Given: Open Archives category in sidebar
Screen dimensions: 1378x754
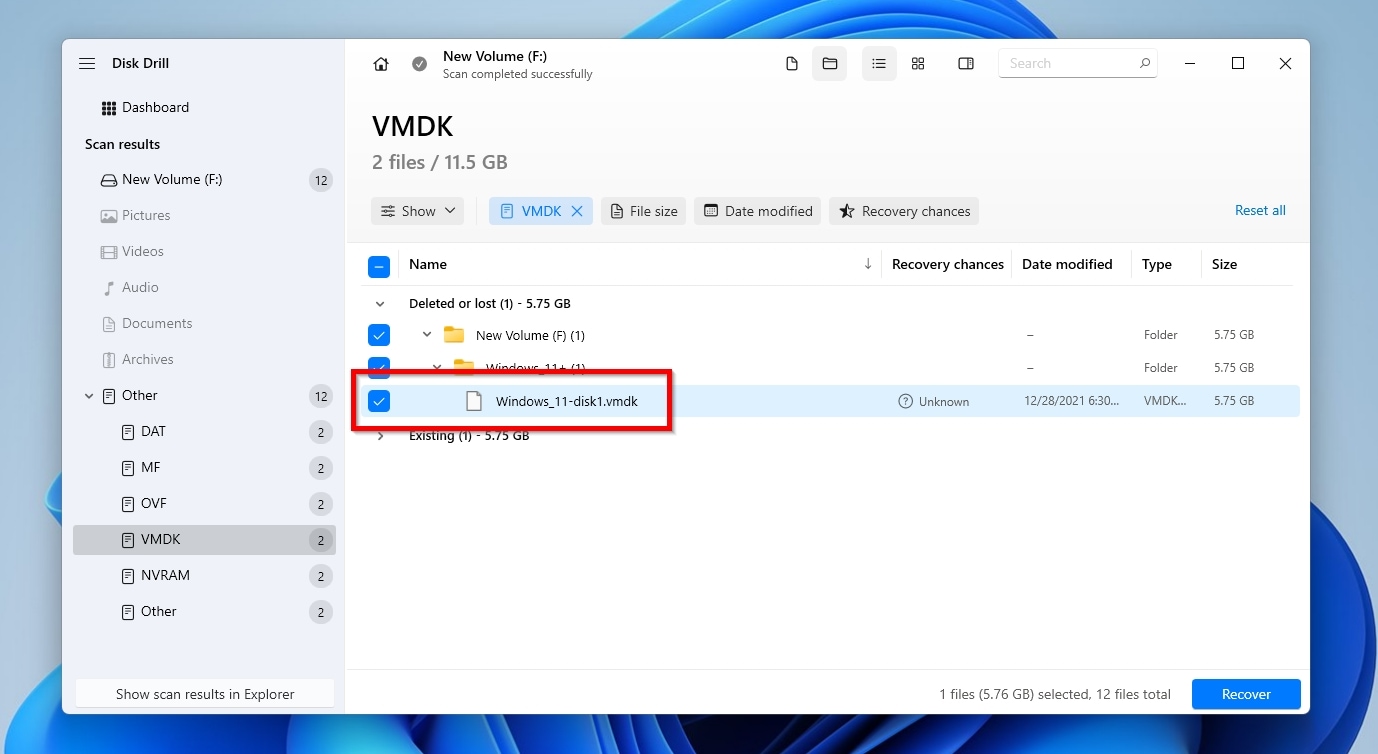Looking at the screenshot, I should click(204, 360).
